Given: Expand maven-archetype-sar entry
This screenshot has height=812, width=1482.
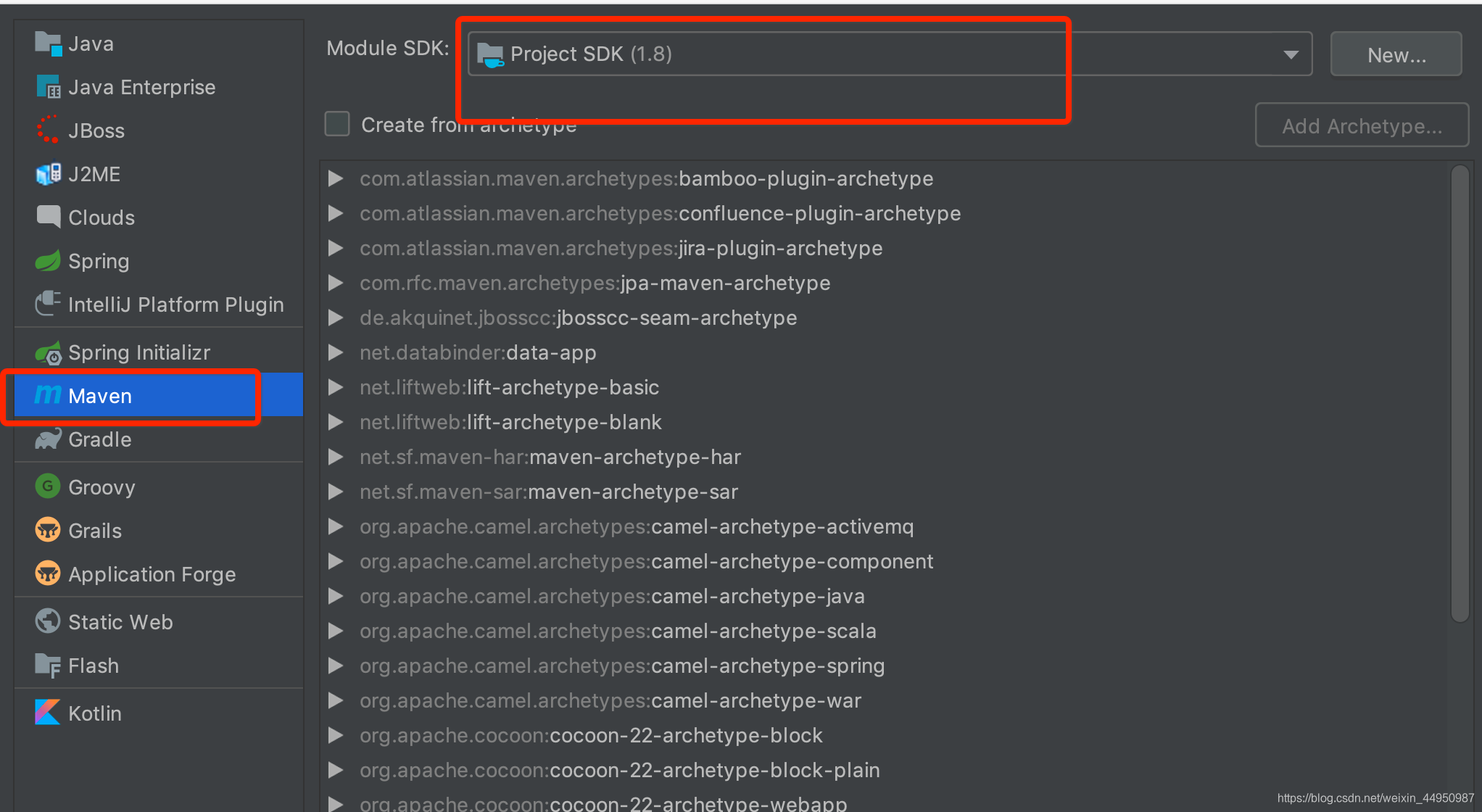Looking at the screenshot, I should click(336, 492).
